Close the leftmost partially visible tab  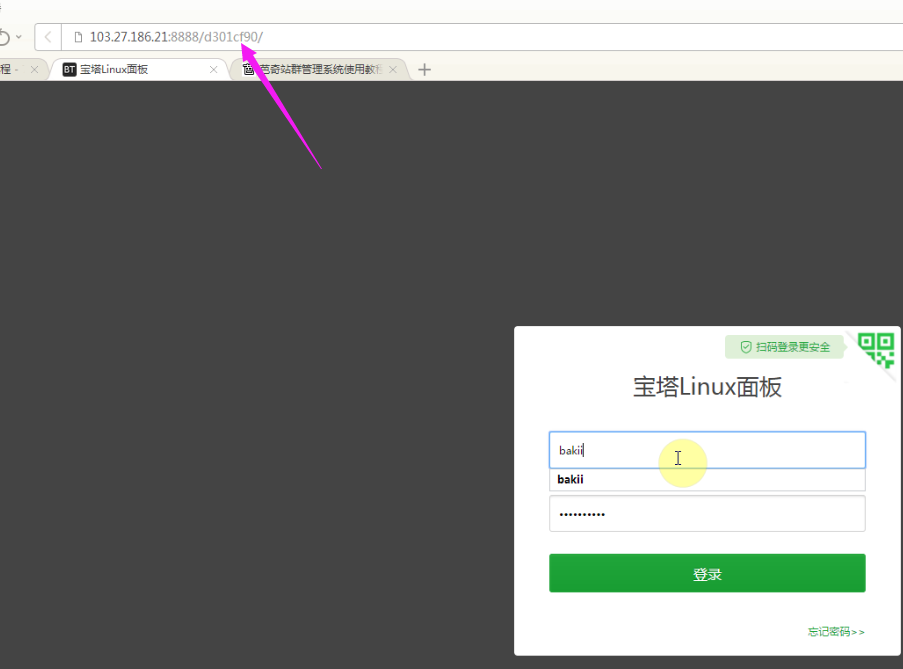35,70
